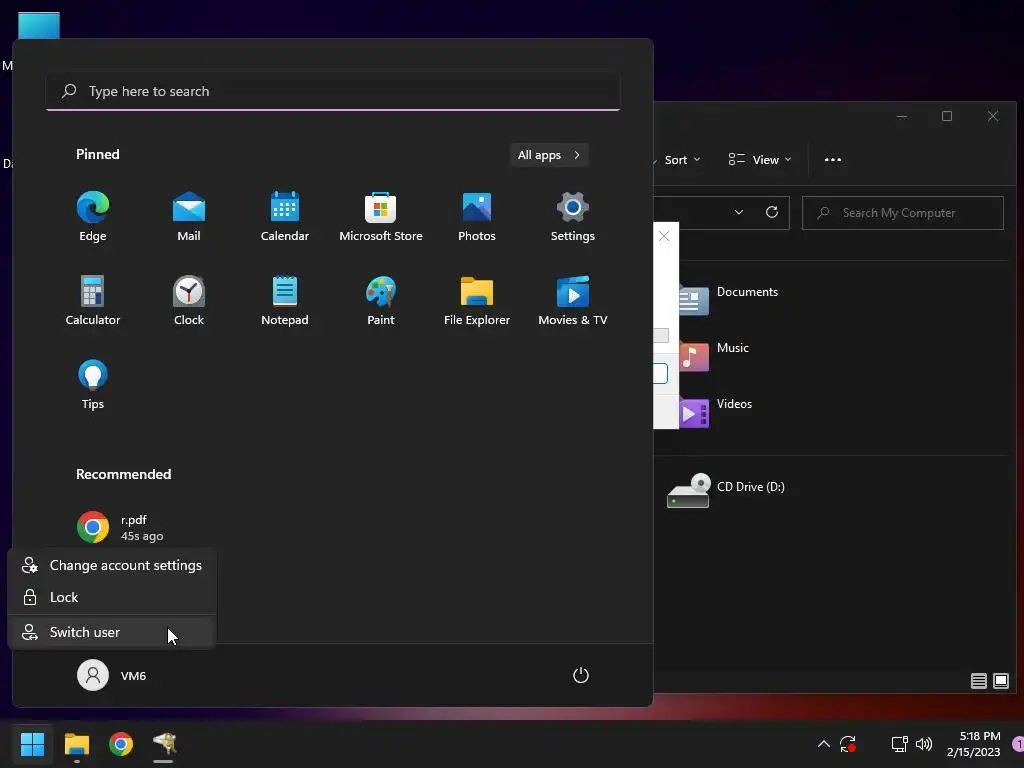Open the Calendar pinned app

point(285,217)
